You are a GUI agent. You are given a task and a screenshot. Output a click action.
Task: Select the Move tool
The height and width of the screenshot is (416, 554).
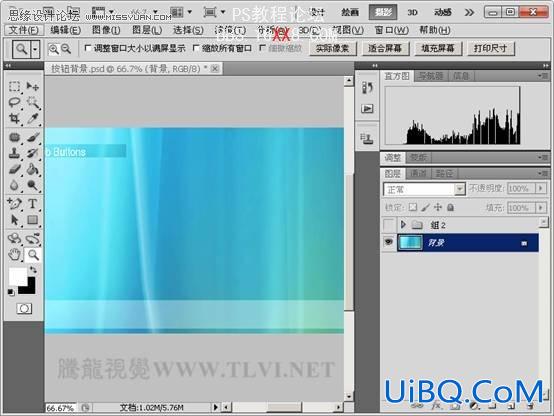click(x=33, y=86)
